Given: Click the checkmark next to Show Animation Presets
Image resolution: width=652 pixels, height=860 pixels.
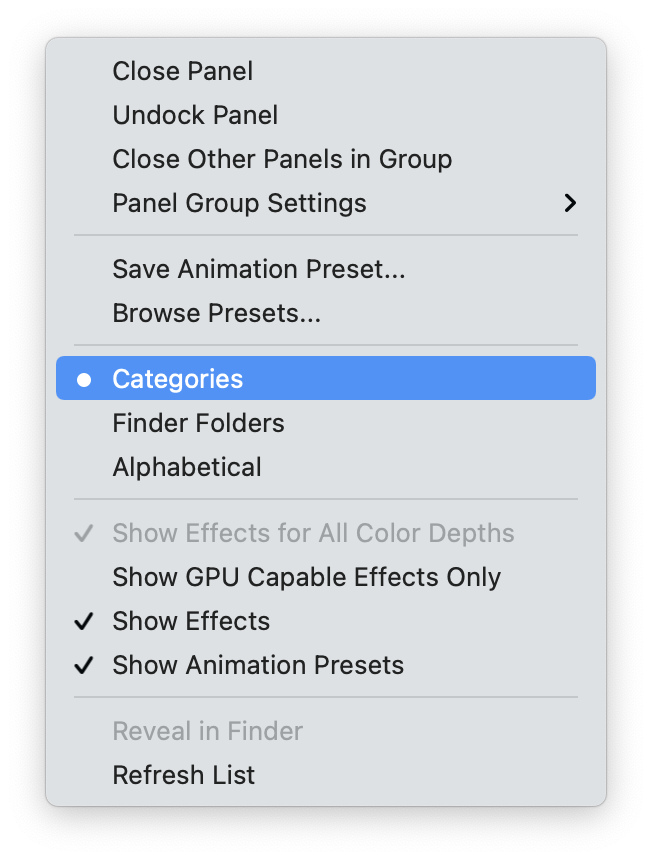Looking at the screenshot, I should pyautogui.click(x=84, y=665).
